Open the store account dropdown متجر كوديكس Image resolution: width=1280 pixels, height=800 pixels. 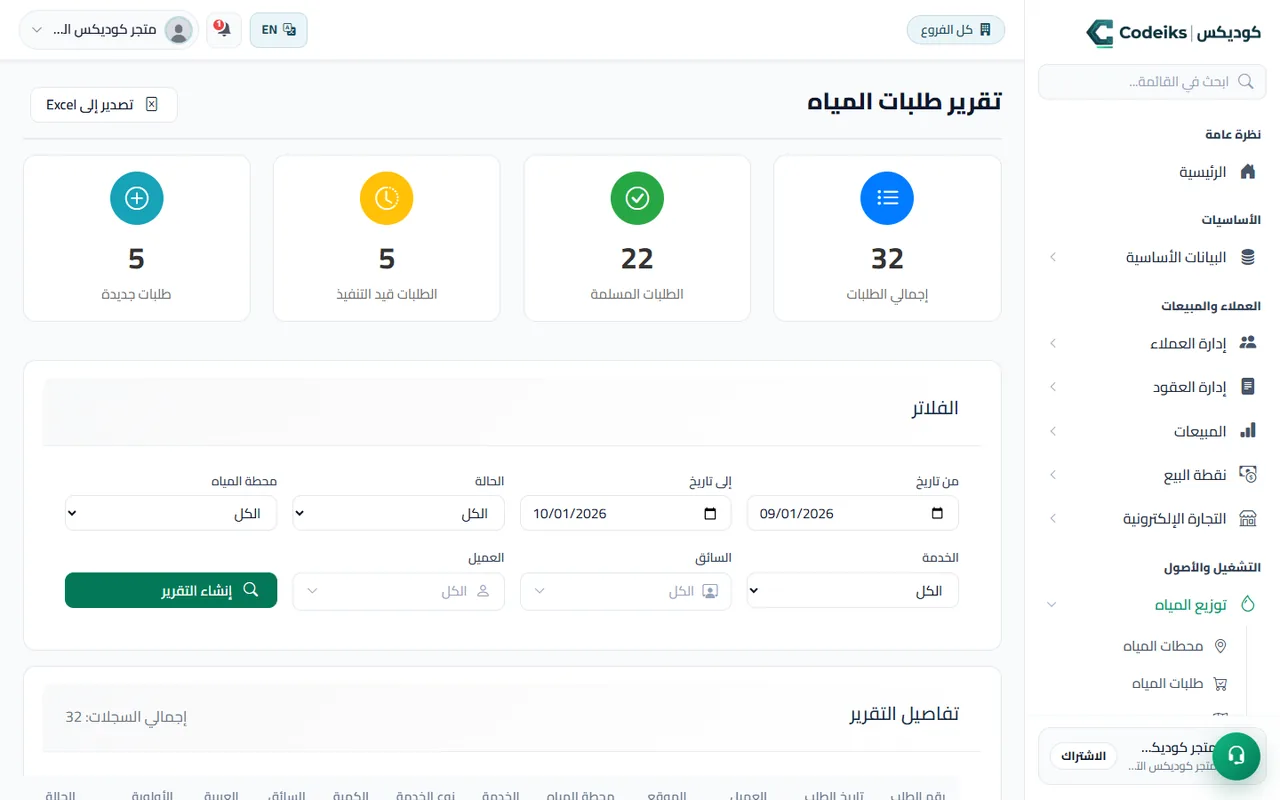click(x=108, y=30)
